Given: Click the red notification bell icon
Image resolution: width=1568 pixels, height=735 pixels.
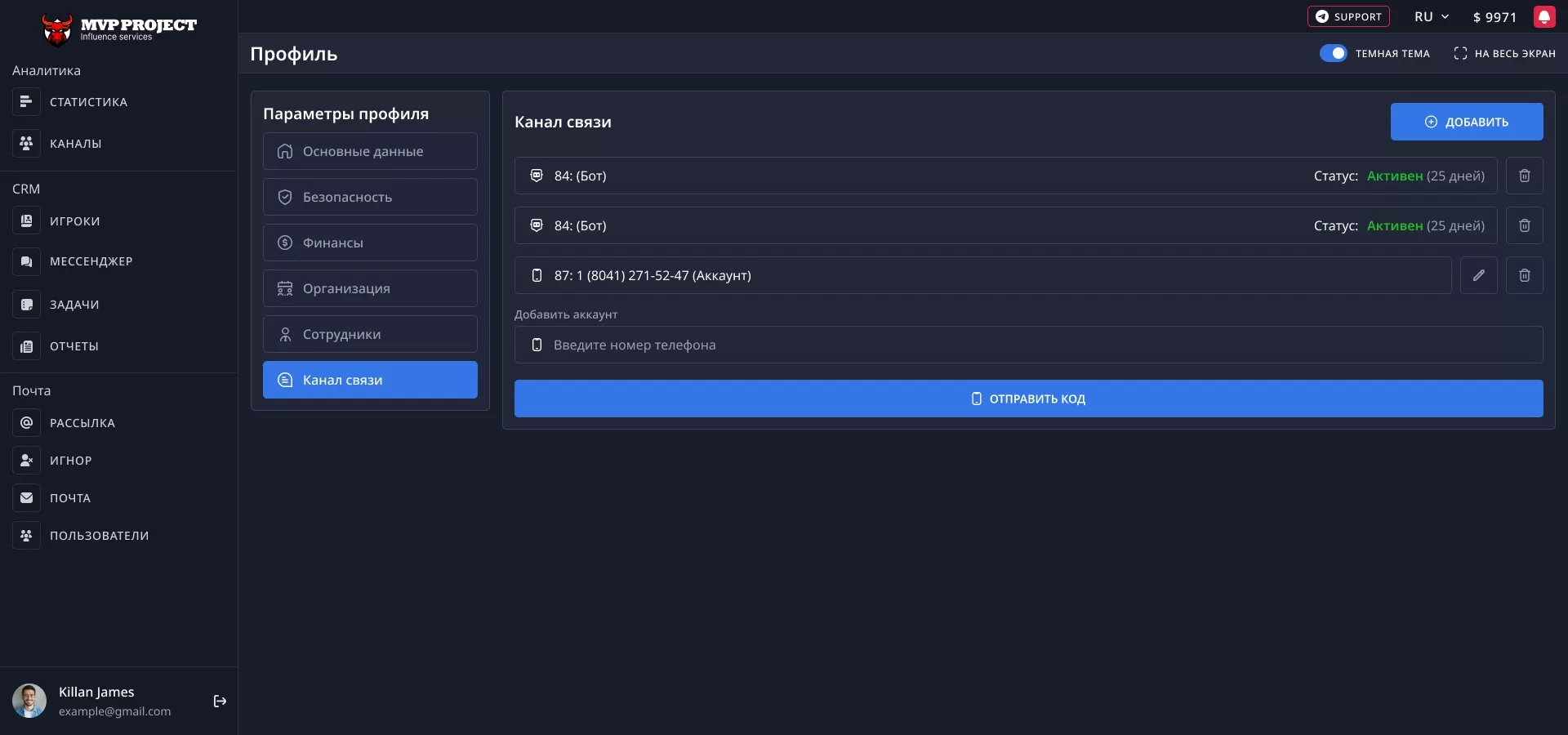Looking at the screenshot, I should coord(1543,17).
